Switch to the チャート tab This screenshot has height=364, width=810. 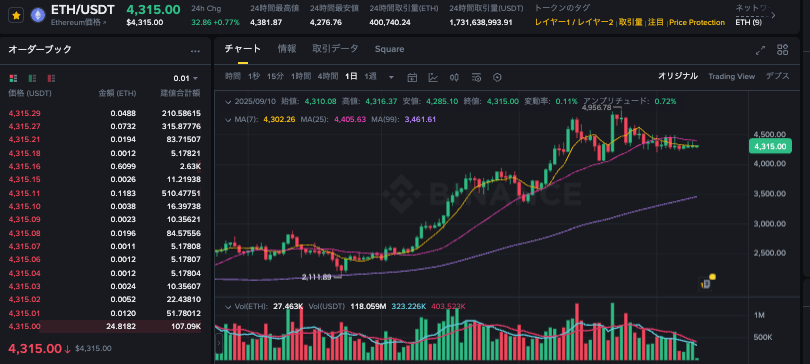(x=243, y=49)
